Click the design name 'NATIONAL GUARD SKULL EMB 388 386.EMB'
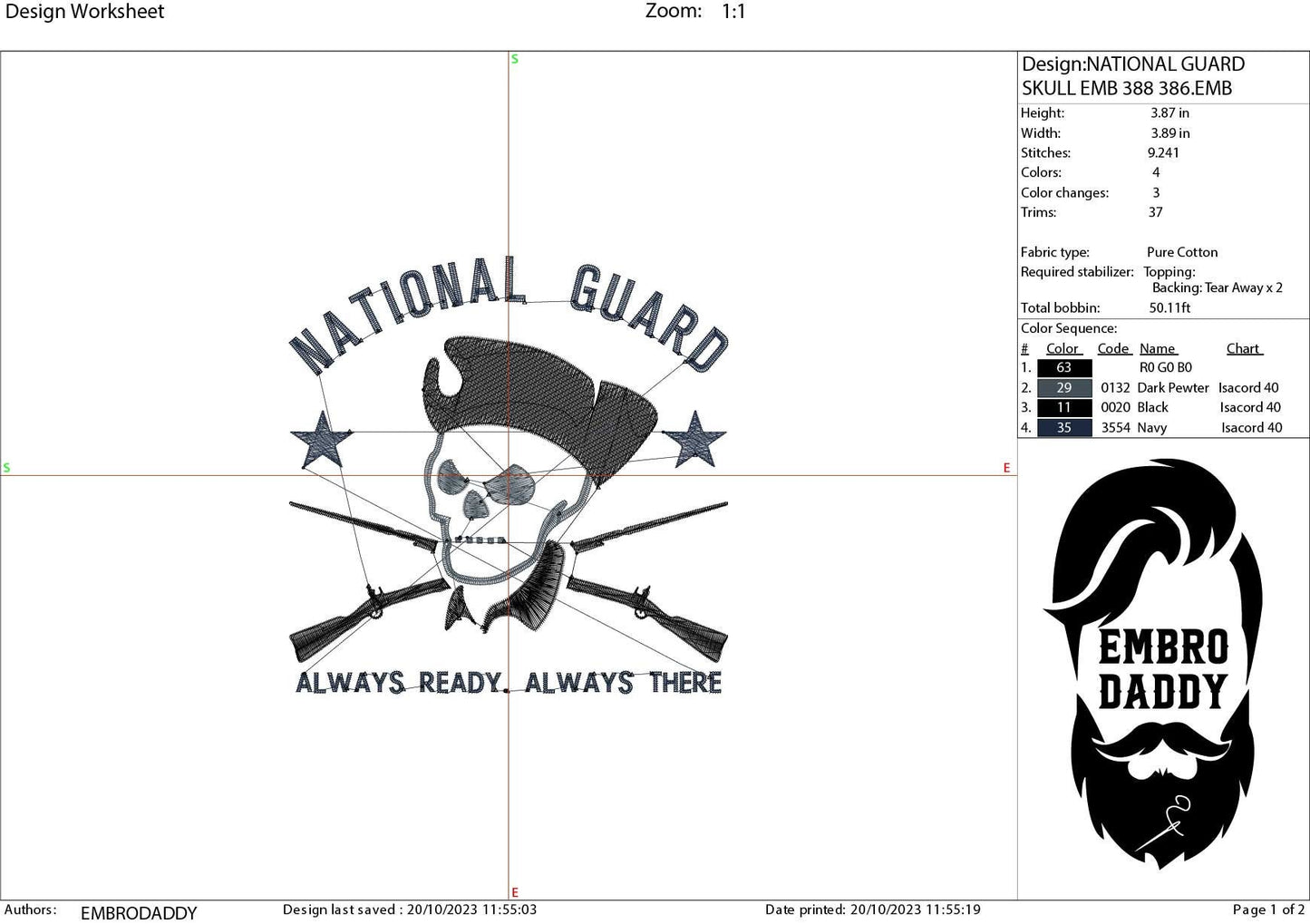The image size is (1310, 924). [1133, 76]
